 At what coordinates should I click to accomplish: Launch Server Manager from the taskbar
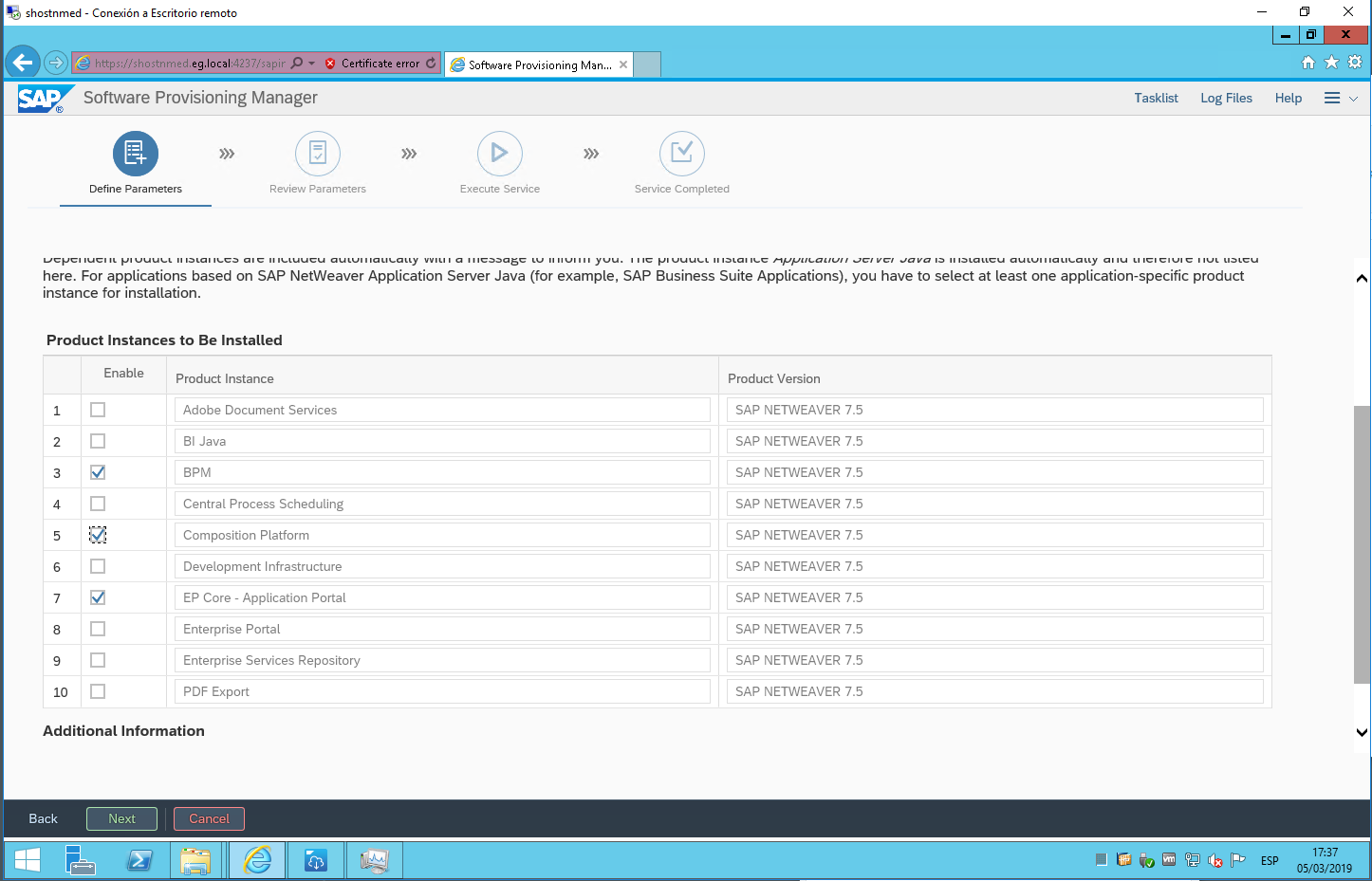coord(80,860)
